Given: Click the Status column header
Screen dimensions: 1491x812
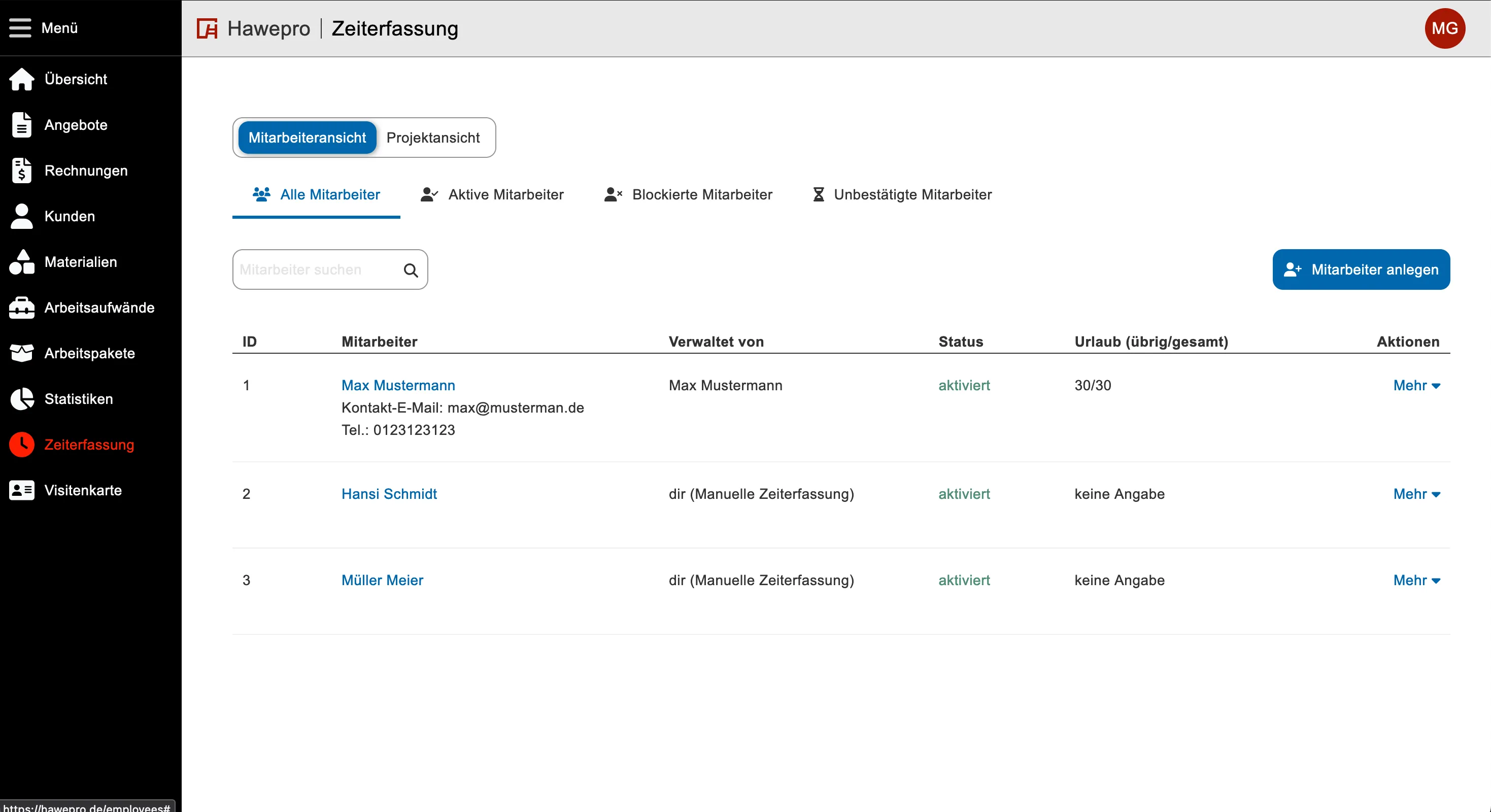Looking at the screenshot, I should (961, 342).
